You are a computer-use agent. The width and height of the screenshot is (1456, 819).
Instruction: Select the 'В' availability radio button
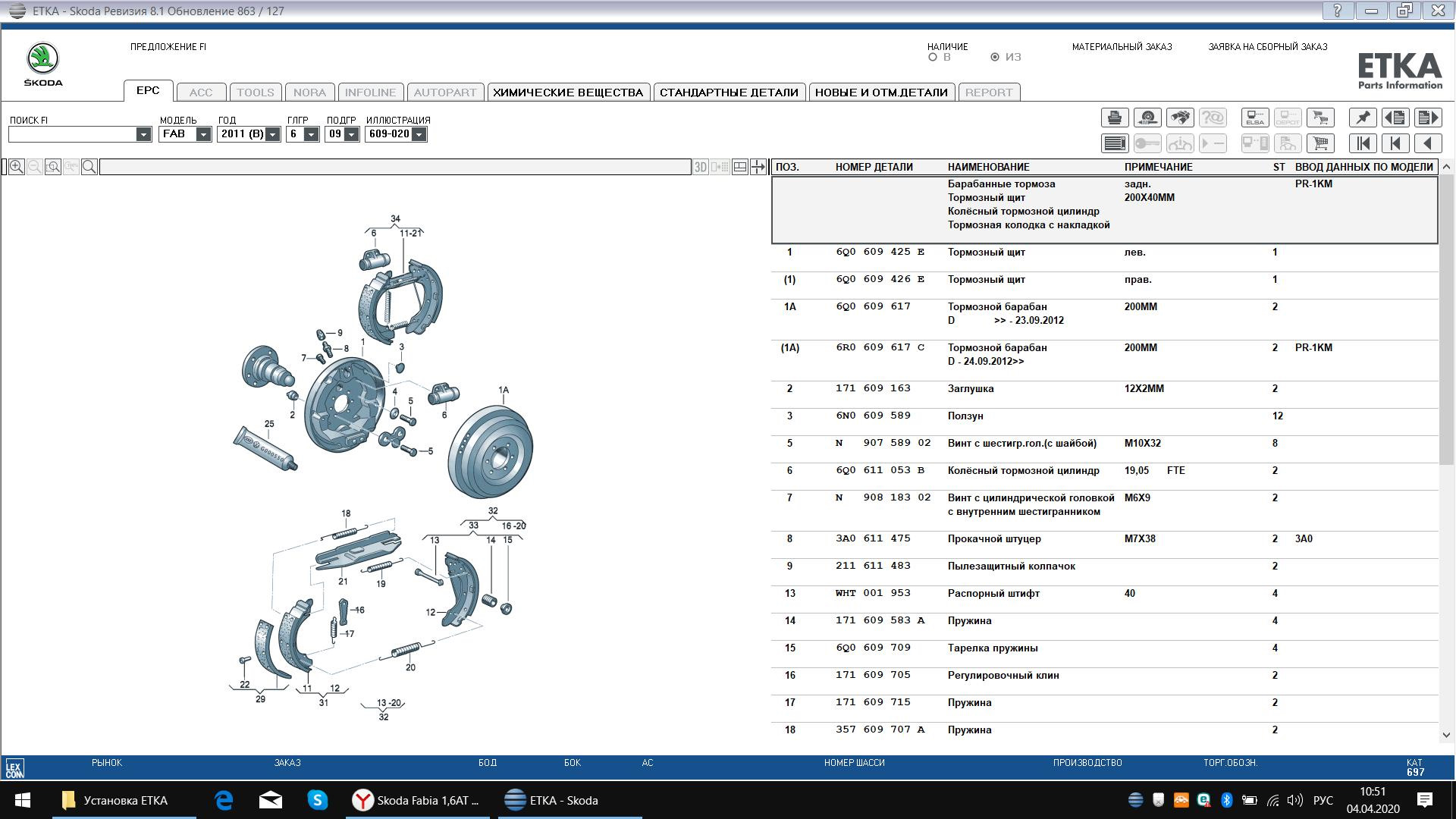[933, 57]
